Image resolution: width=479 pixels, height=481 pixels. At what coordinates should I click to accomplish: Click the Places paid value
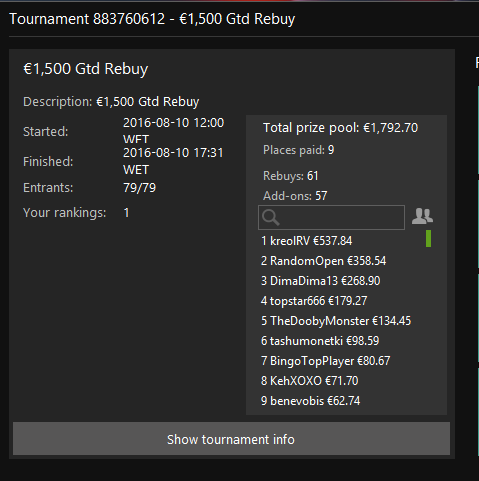331,150
